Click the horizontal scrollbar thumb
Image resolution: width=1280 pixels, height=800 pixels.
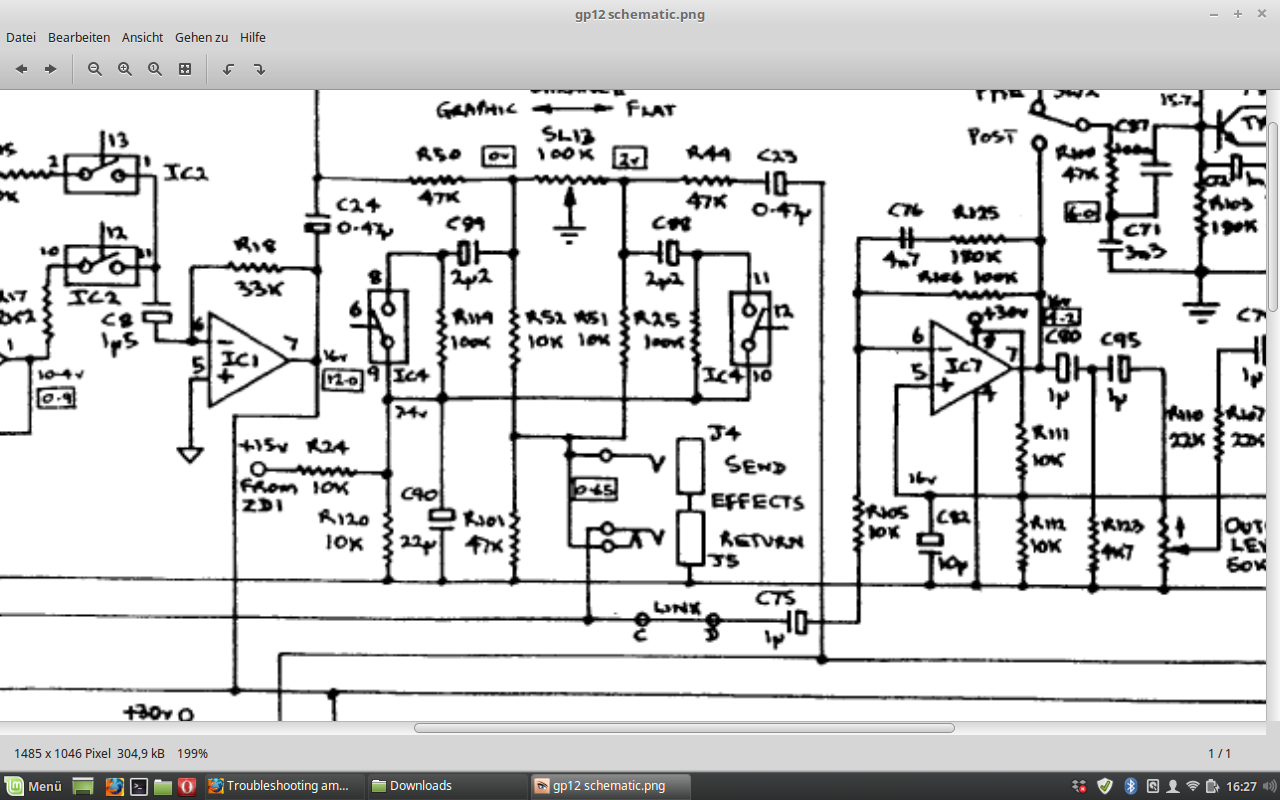684,728
